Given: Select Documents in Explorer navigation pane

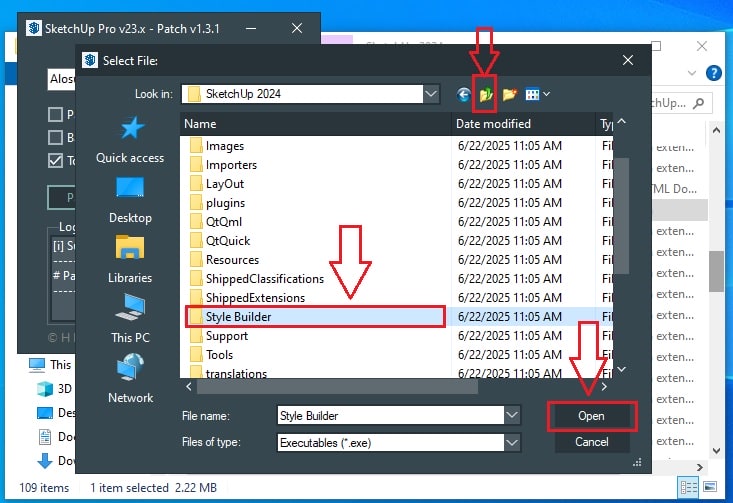Looking at the screenshot, I should (55, 437).
